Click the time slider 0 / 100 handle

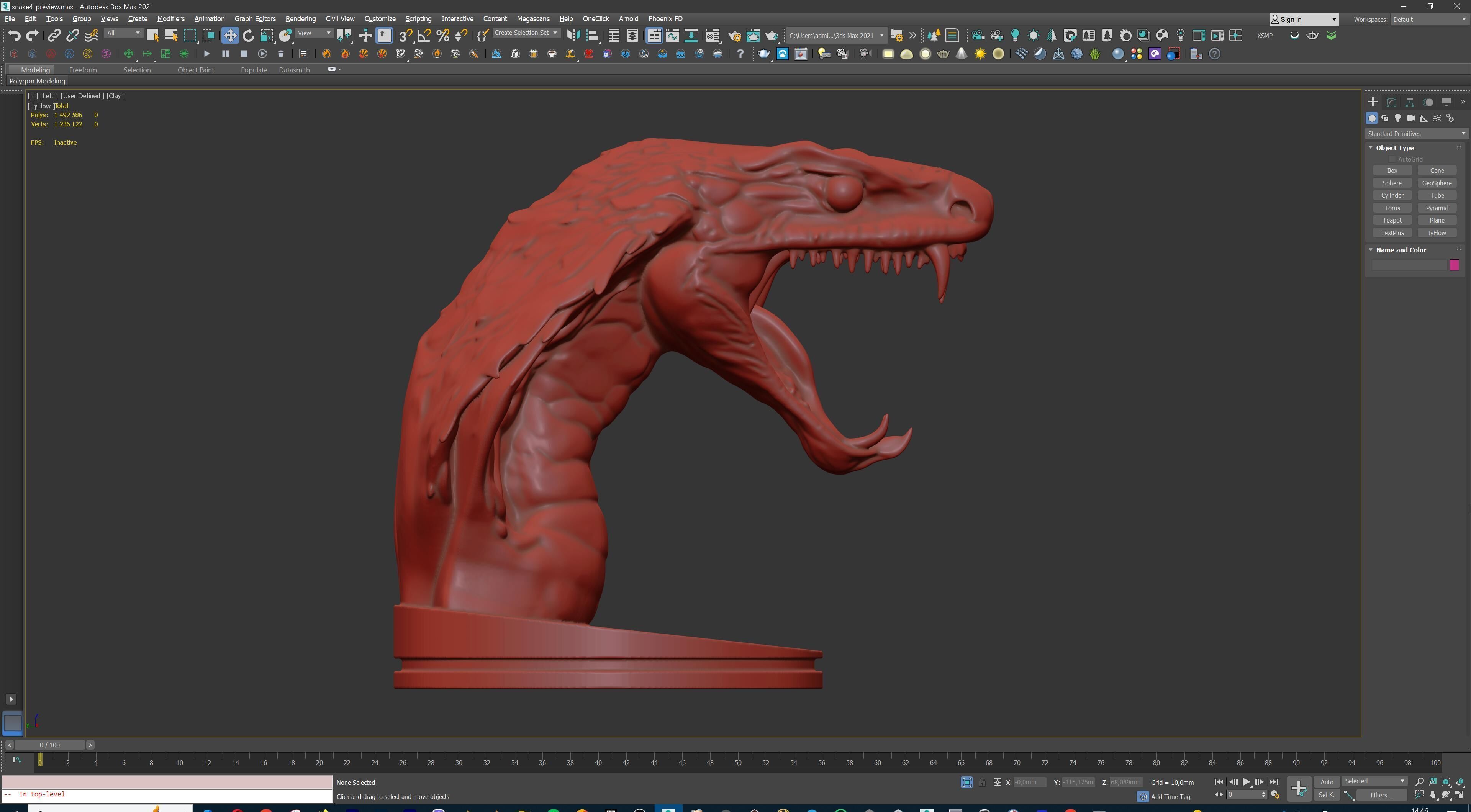coord(50,745)
